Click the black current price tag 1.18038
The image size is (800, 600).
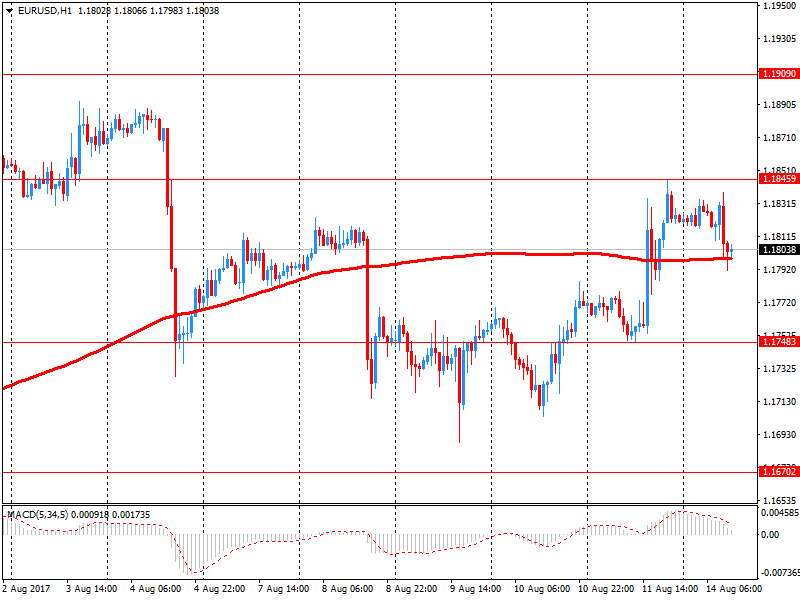(x=779, y=249)
